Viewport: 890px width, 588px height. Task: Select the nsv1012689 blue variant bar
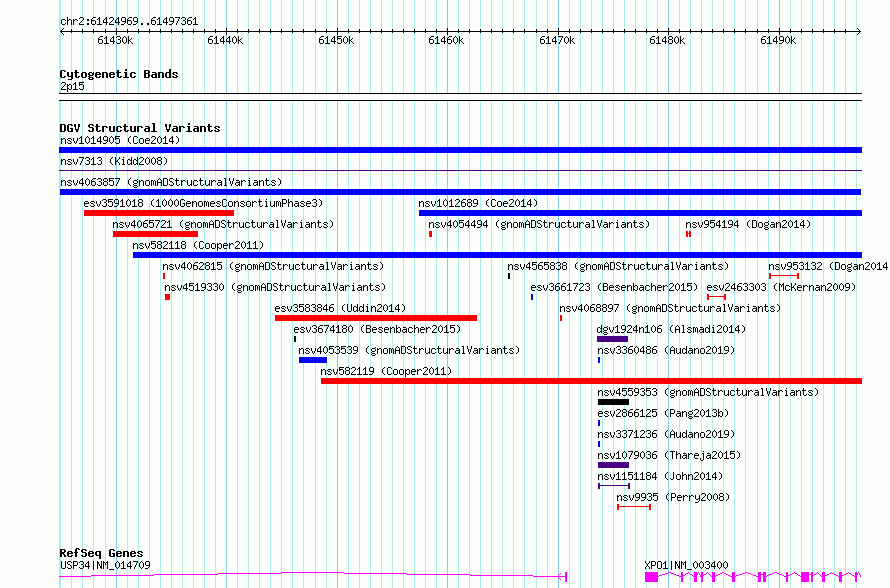pos(640,213)
